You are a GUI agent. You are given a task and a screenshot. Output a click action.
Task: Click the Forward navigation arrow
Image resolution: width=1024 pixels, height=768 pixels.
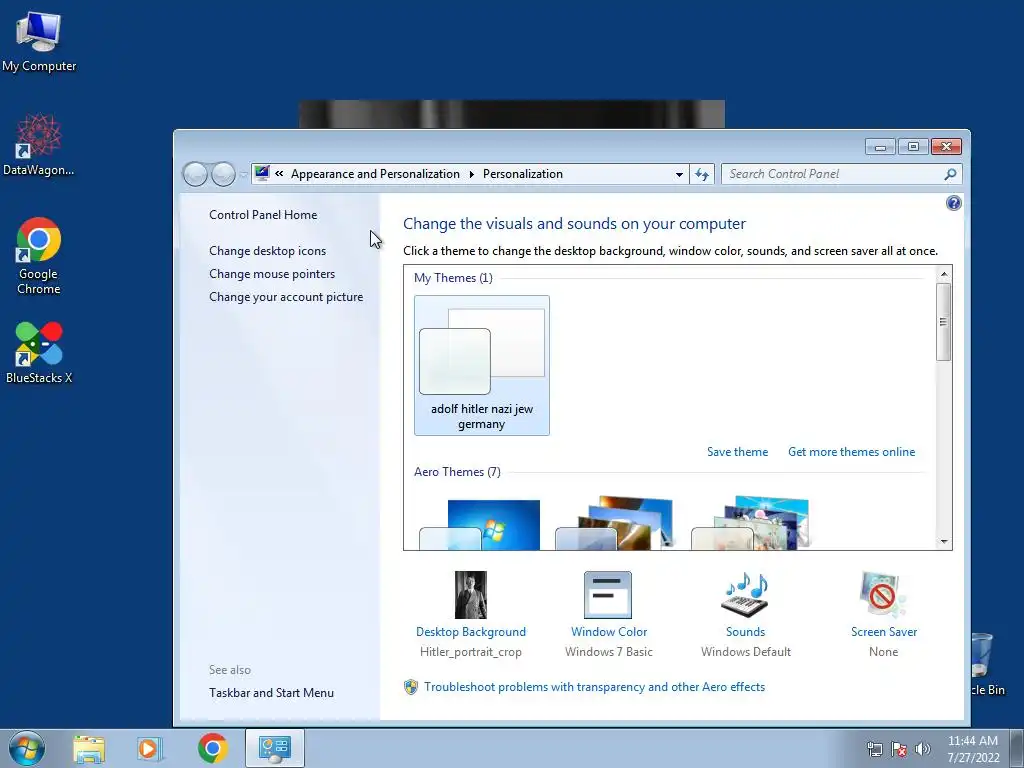(x=223, y=174)
